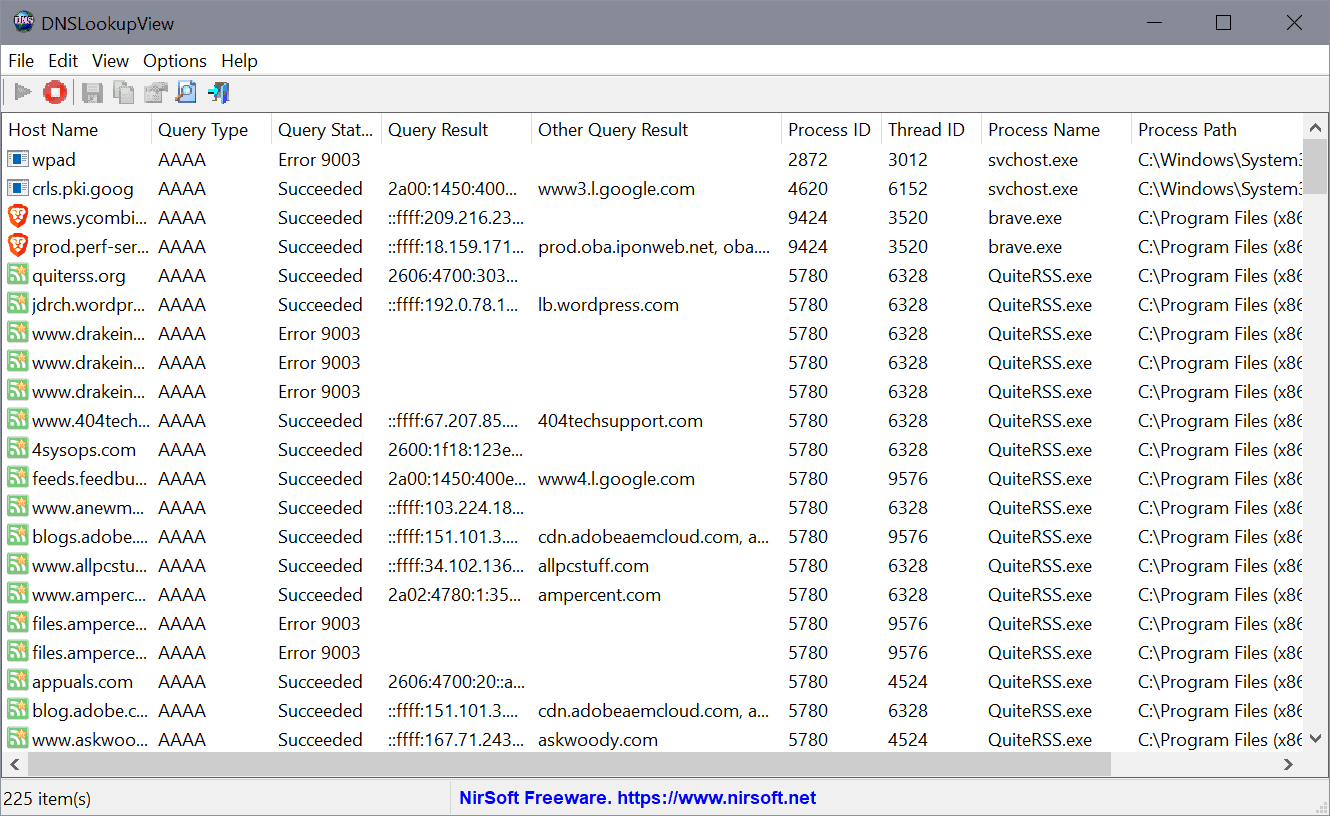
Task: Click the Exit door toolbar icon
Action: click(218, 93)
